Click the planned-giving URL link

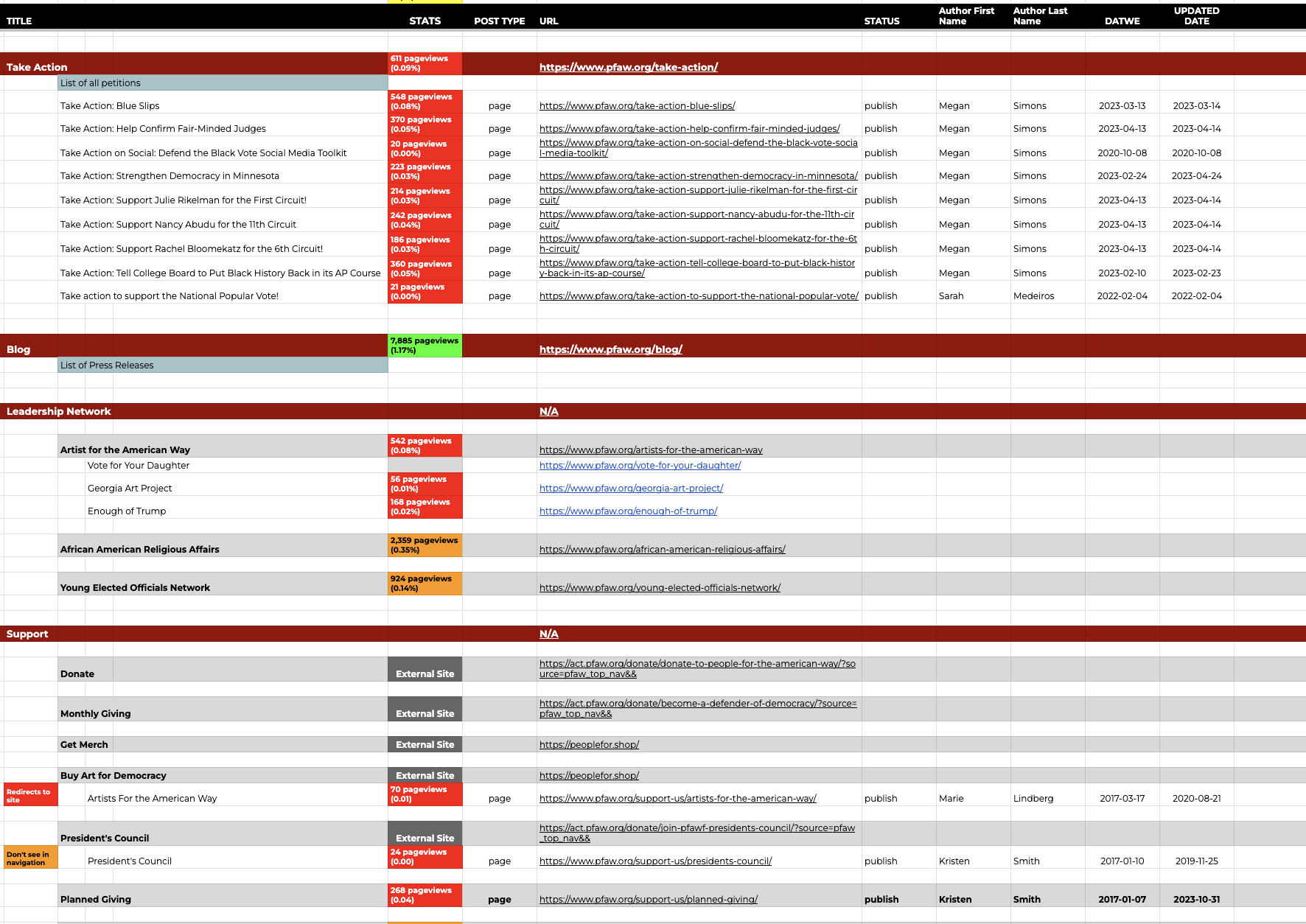(x=649, y=899)
